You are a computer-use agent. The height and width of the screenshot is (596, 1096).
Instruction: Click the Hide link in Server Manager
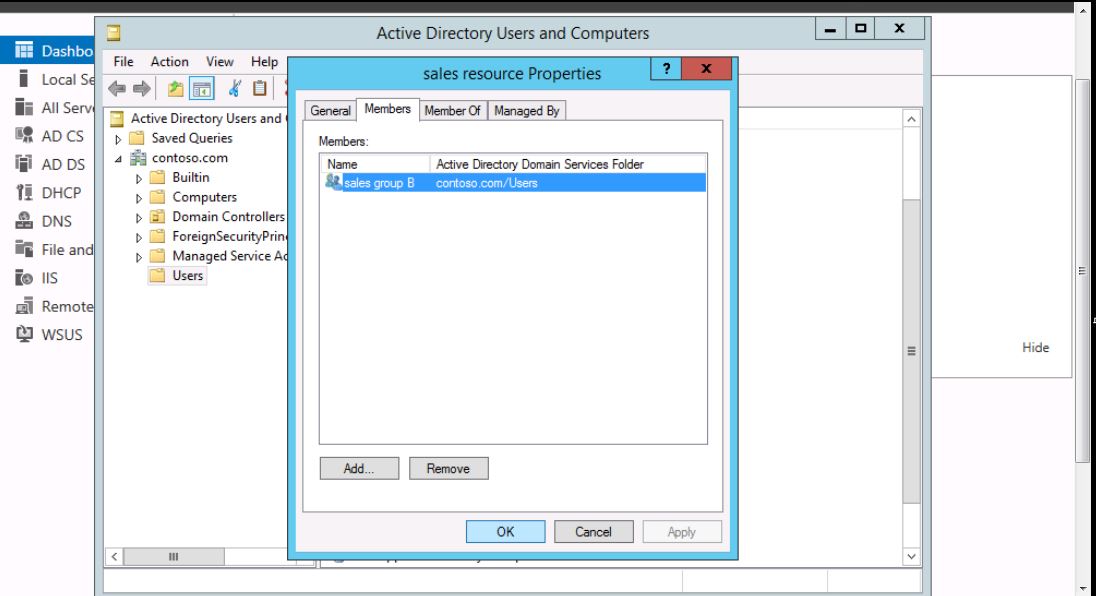pos(1035,347)
